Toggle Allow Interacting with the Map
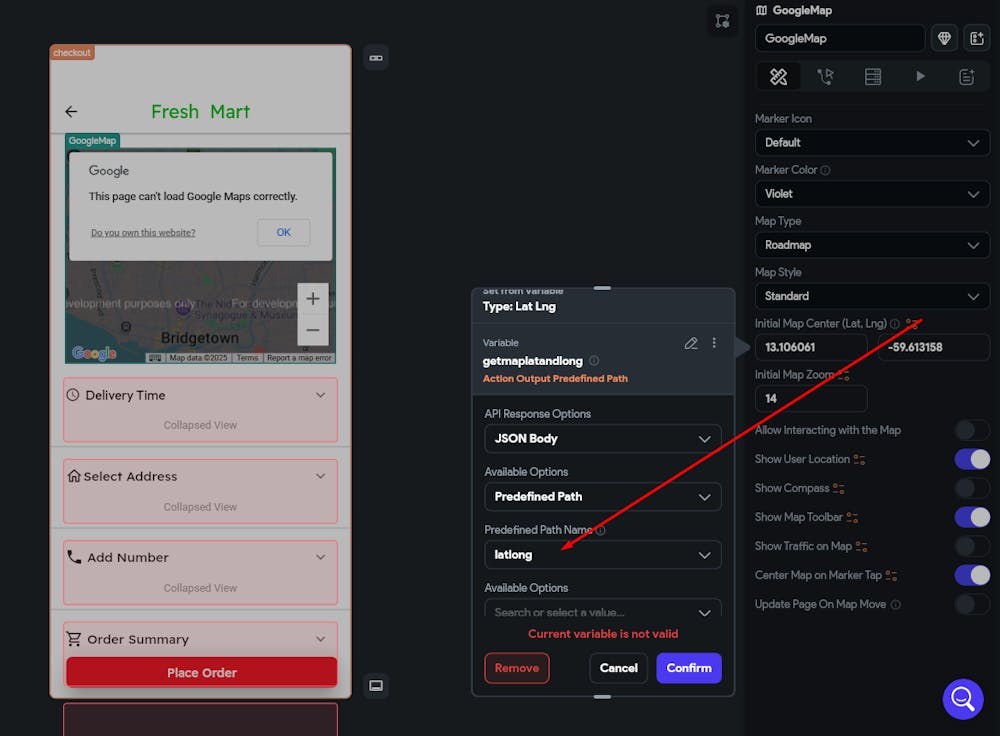1000x736 pixels. click(x=972, y=430)
